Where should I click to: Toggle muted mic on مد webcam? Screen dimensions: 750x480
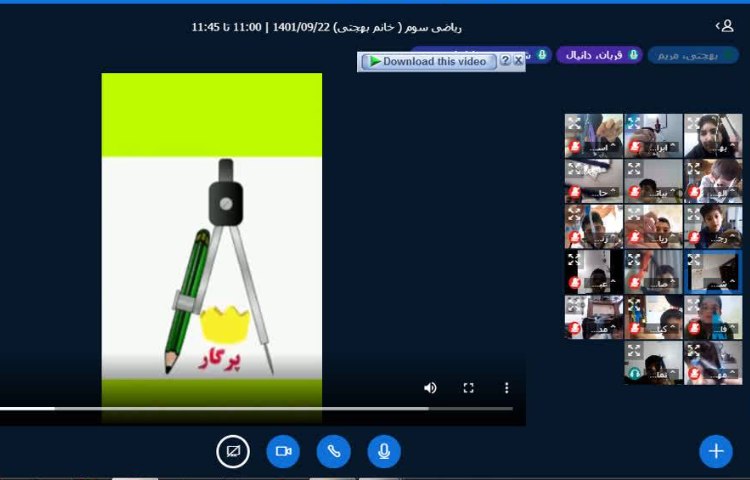(x=575, y=328)
